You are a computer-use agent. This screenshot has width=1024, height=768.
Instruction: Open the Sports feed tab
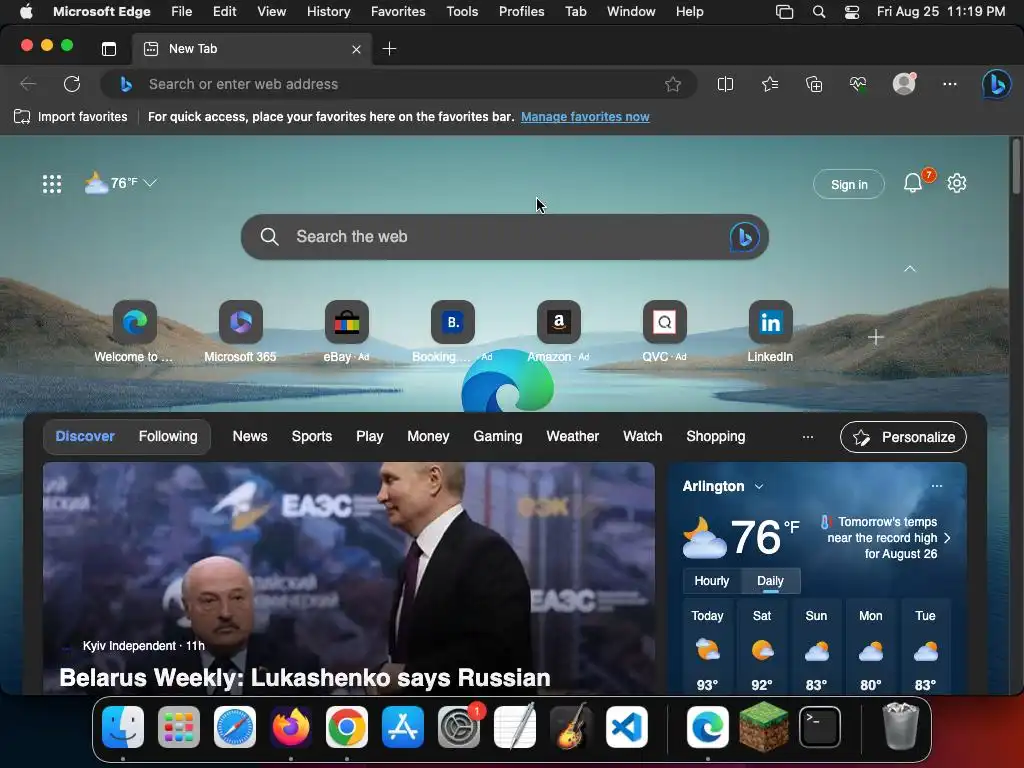point(312,436)
